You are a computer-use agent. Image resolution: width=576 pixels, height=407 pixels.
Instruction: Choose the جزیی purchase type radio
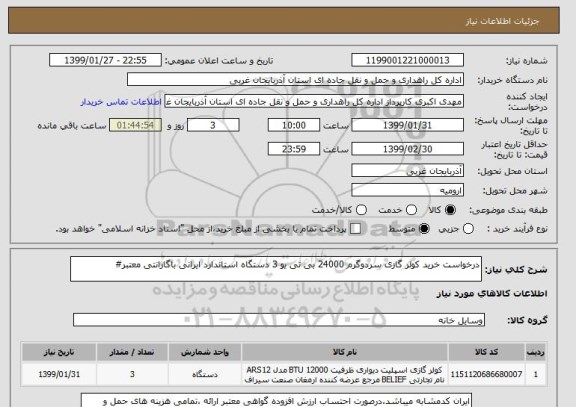pyautogui.click(x=468, y=228)
